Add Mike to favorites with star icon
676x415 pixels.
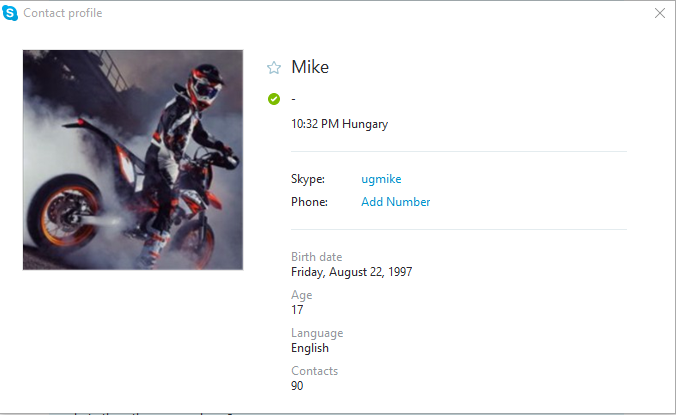(x=274, y=68)
